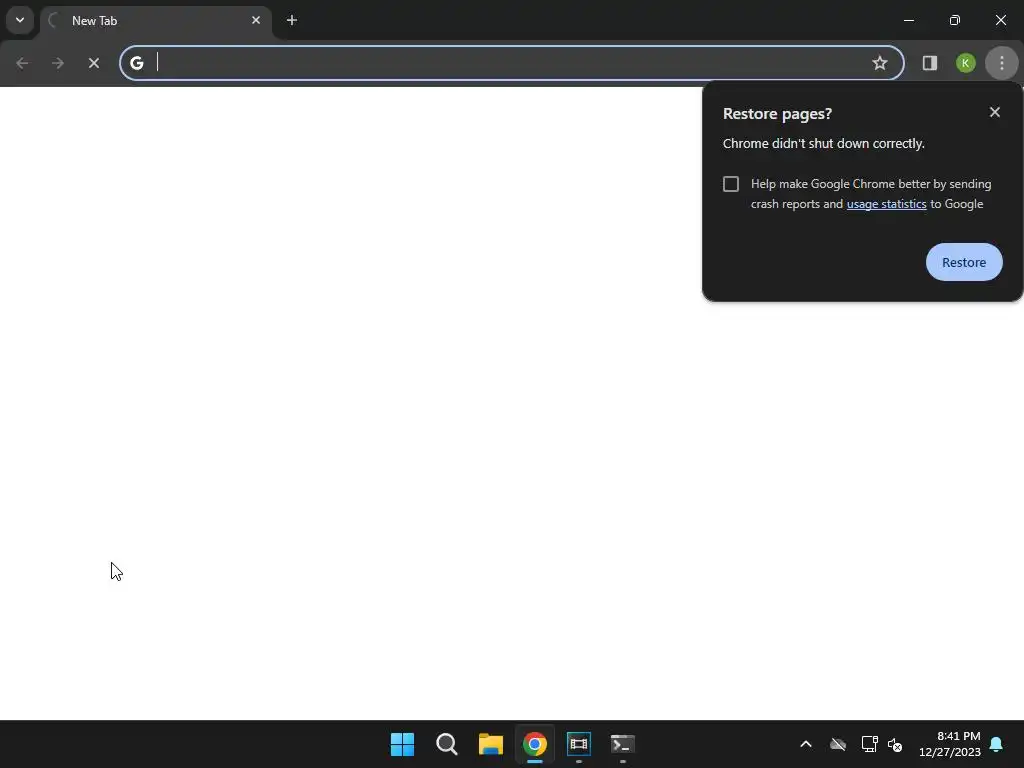Open the film strip app in taskbar
Image resolution: width=1024 pixels, height=768 pixels.
click(x=579, y=744)
